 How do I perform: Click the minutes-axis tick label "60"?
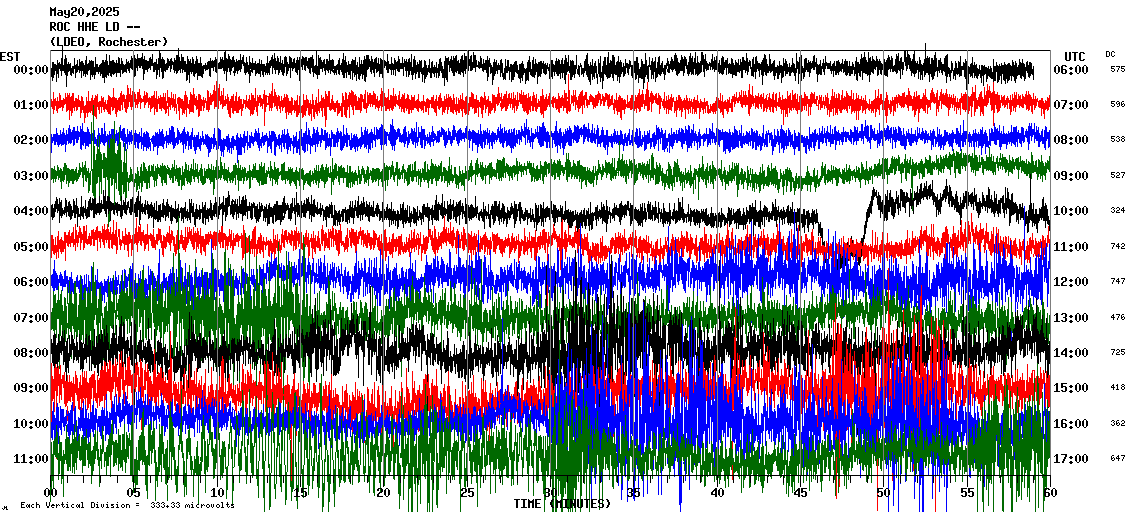tap(1050, 493)
